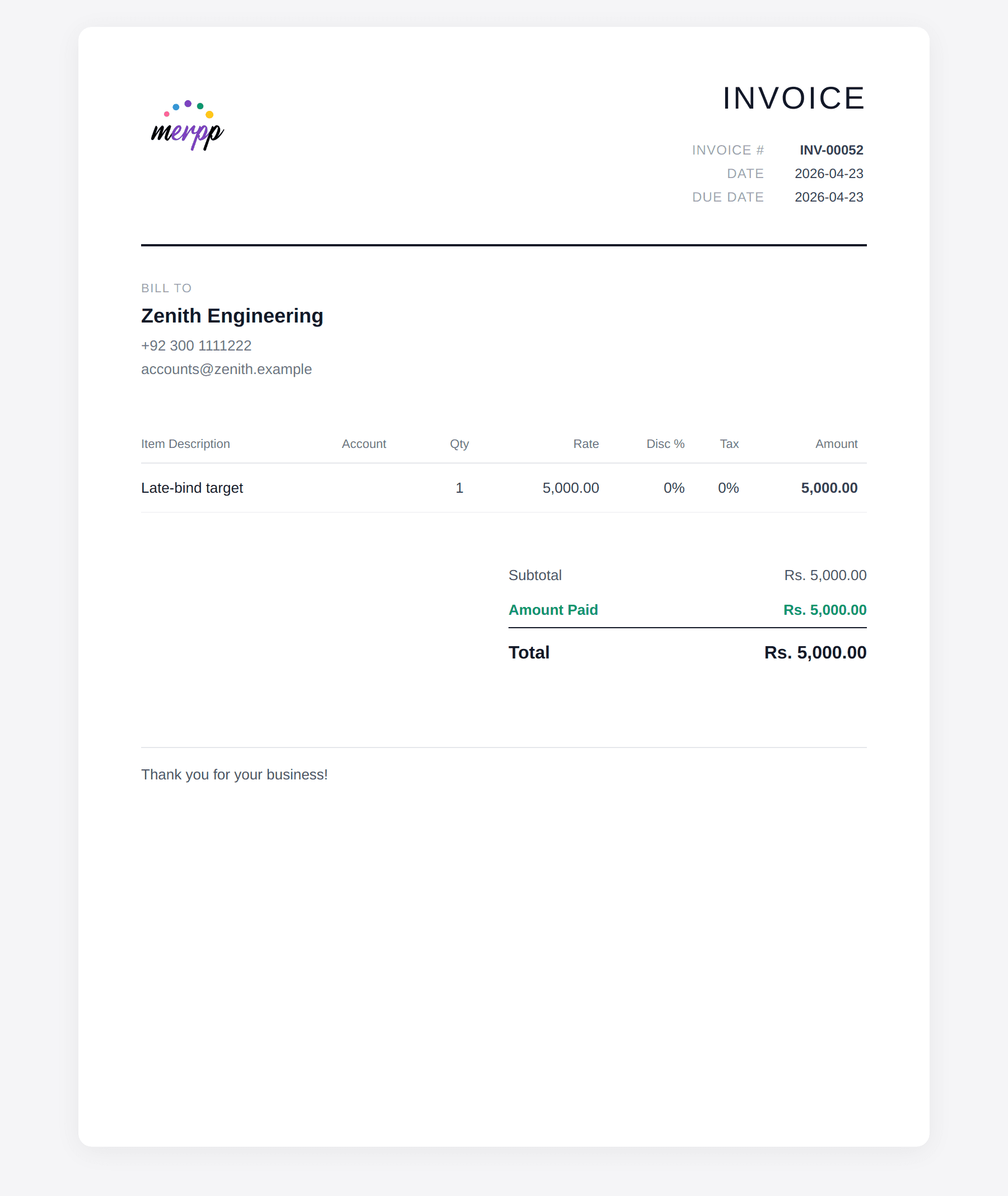Click the Late-bind target line item
Viewport: 1008px width, 1196px height.
click(192, 488)
